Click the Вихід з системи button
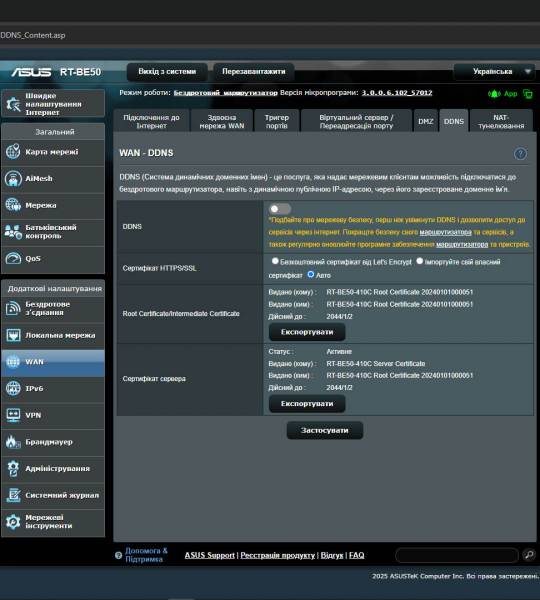540x600 pixels. 167,72
